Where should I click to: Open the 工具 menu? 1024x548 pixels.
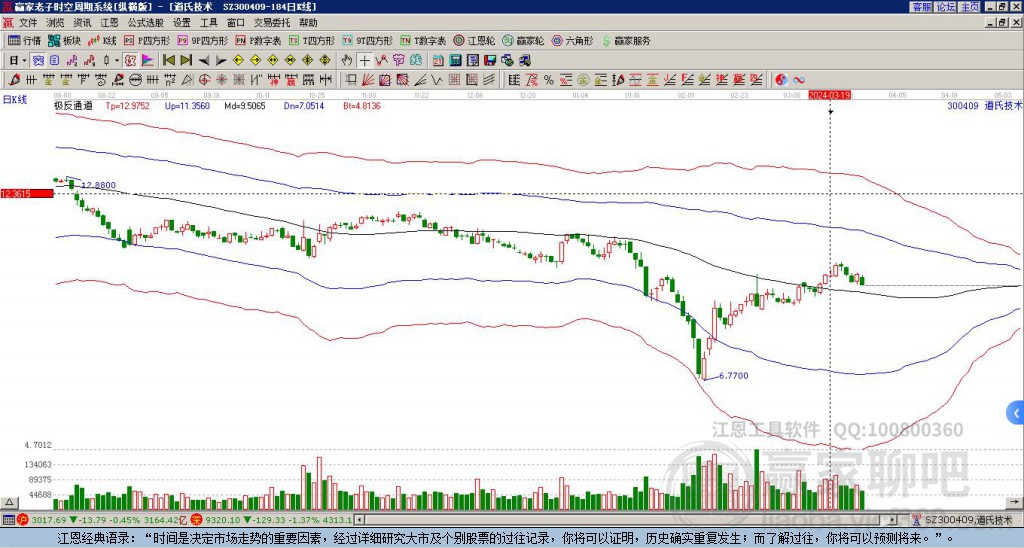tap(209, 23)
